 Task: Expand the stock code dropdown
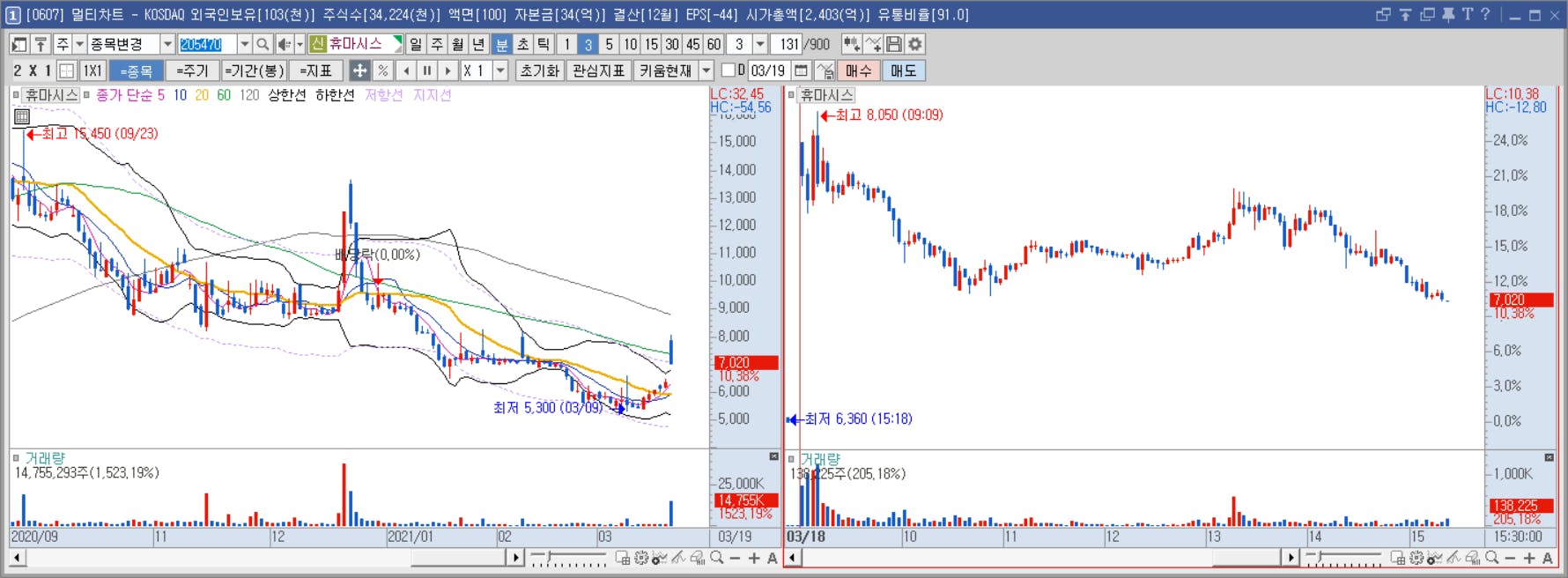[x=245, y=44]
